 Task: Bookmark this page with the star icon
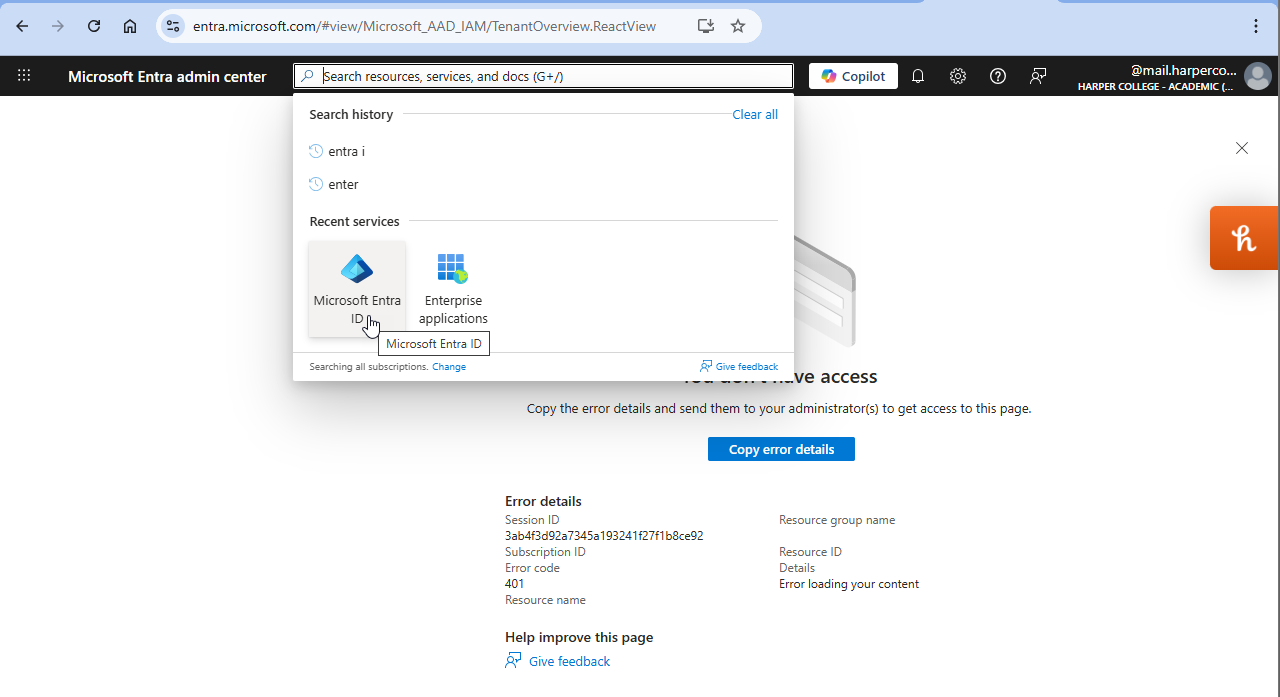(x=738, y=27)
